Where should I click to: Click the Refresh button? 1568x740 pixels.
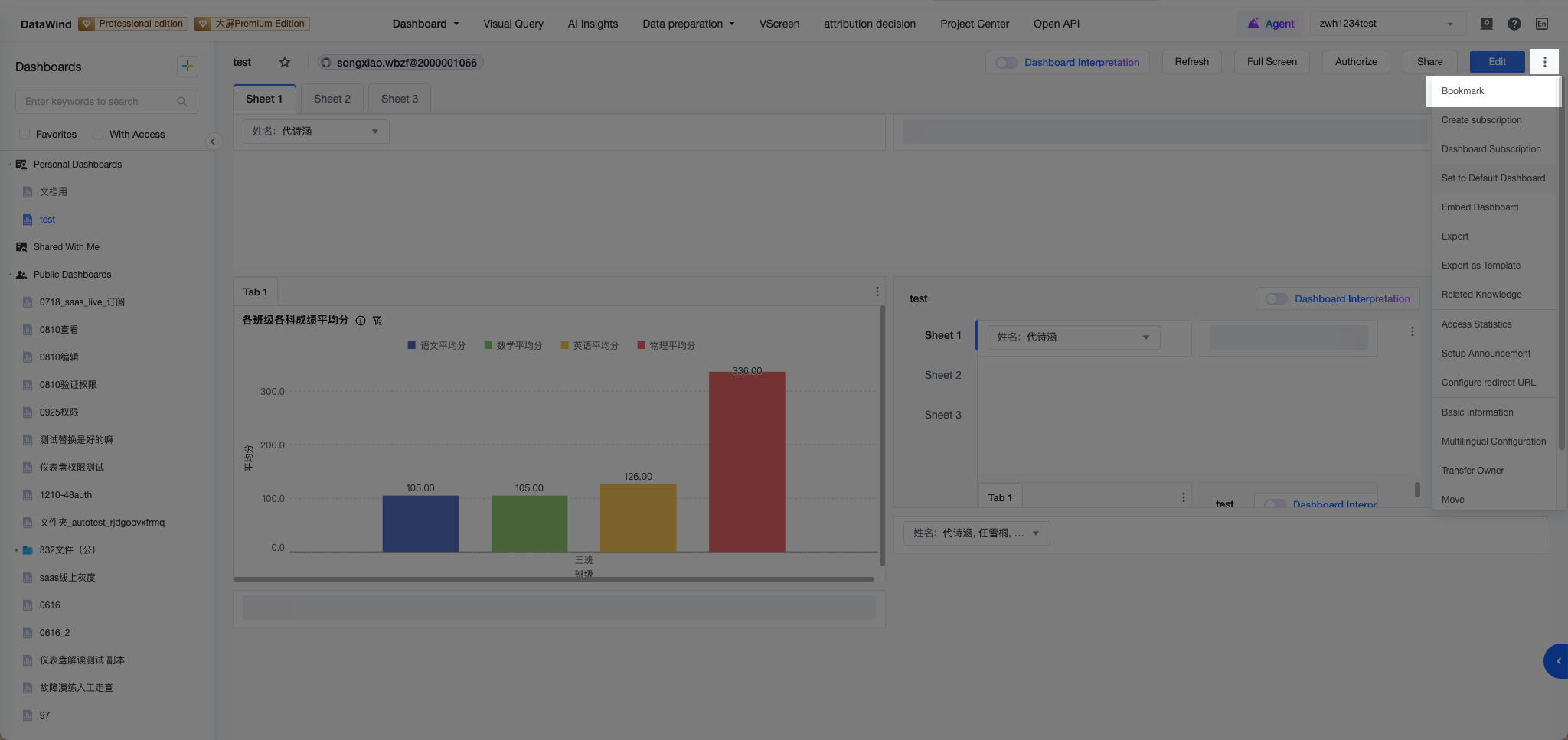[1191, 62]
